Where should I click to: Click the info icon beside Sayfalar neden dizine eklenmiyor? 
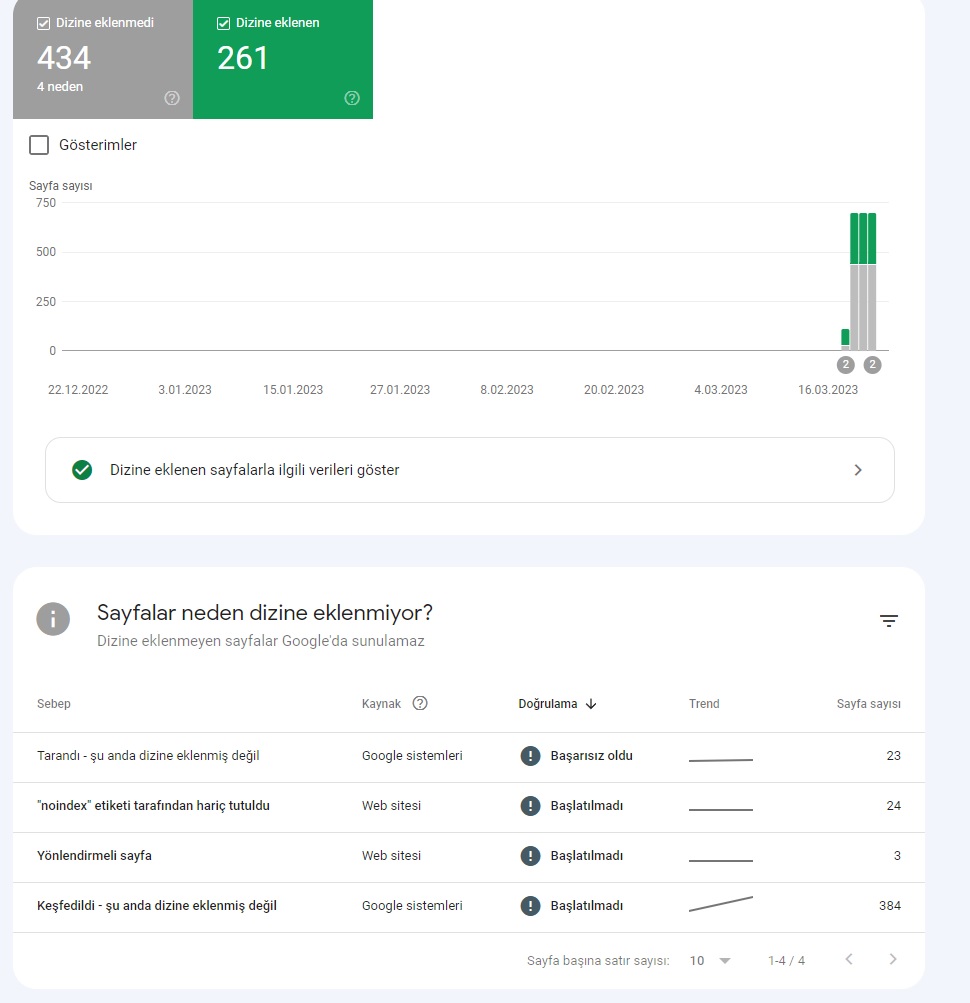pos(53,619)
